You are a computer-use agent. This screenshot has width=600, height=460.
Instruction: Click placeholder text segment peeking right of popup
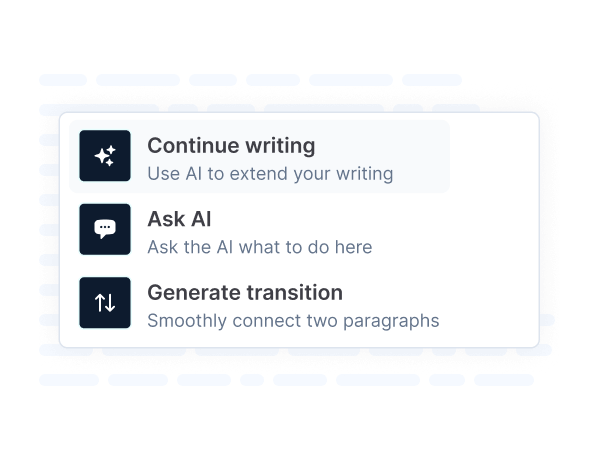tap(546, 320)
